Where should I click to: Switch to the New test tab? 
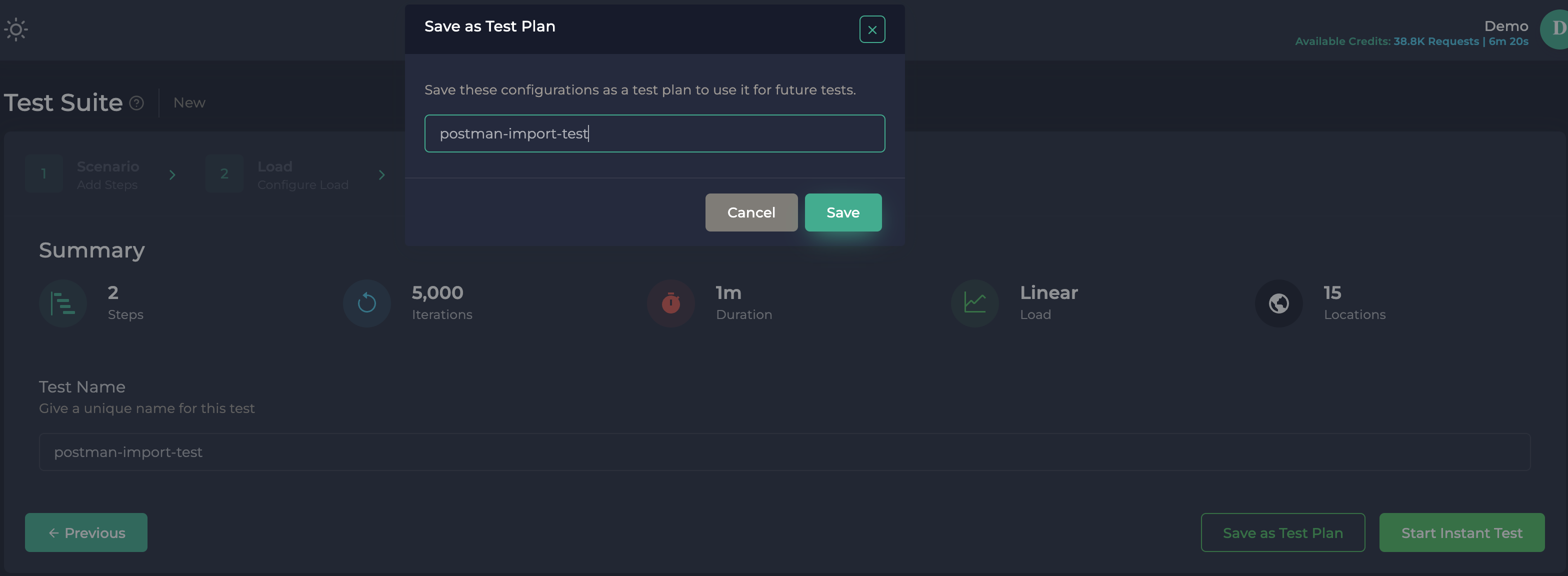pyautogui.click(x=188, y=102)
